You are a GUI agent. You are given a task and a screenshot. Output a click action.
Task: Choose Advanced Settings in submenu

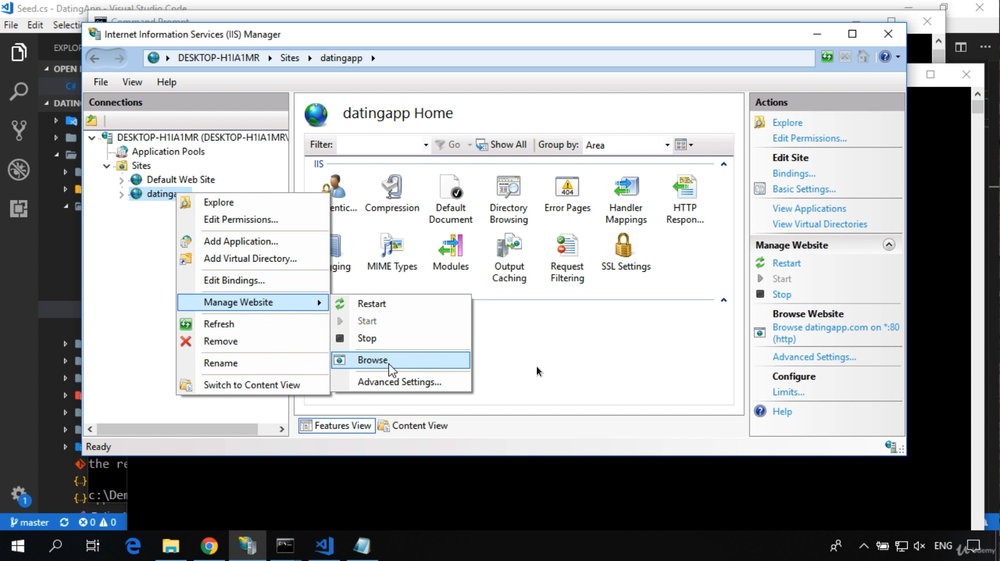[x=401, y=382]
